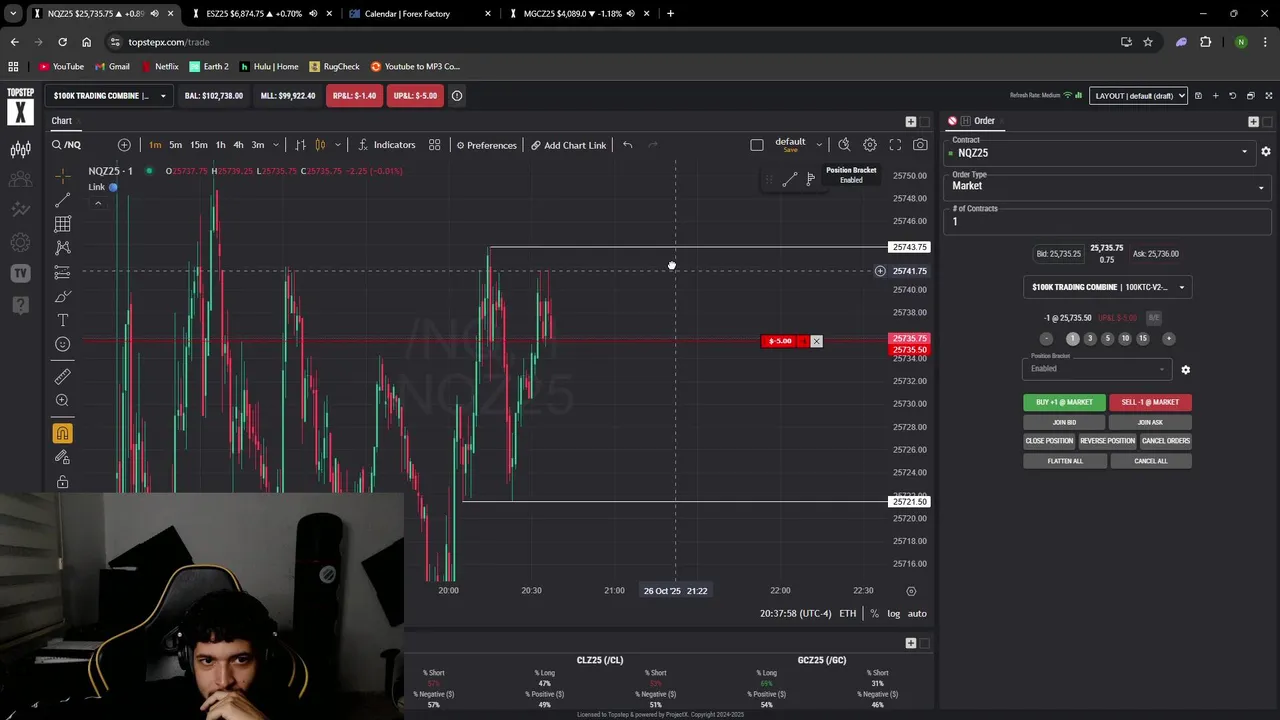1280x720 pixels.
Task: Open the Order Type Market dropdown
Action: click(1107, 186)
